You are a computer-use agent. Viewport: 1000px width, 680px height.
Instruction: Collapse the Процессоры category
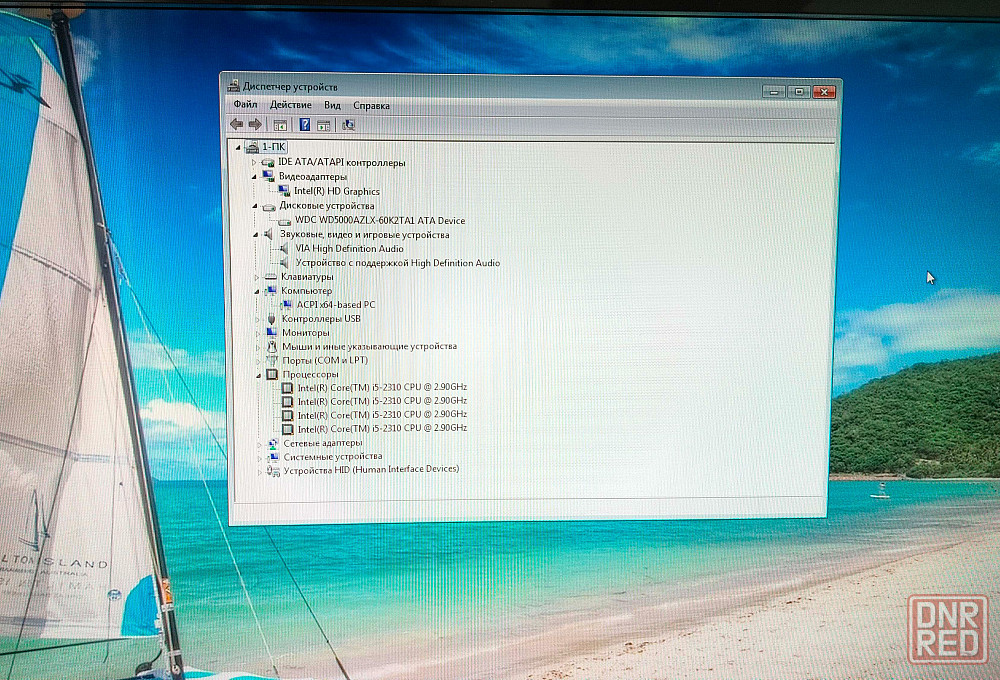[x=257, y=374]
